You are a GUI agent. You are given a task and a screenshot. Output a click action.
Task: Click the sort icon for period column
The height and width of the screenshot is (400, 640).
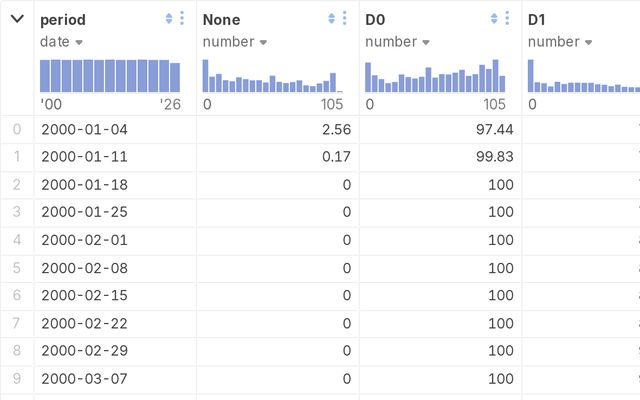click(168, 19)
